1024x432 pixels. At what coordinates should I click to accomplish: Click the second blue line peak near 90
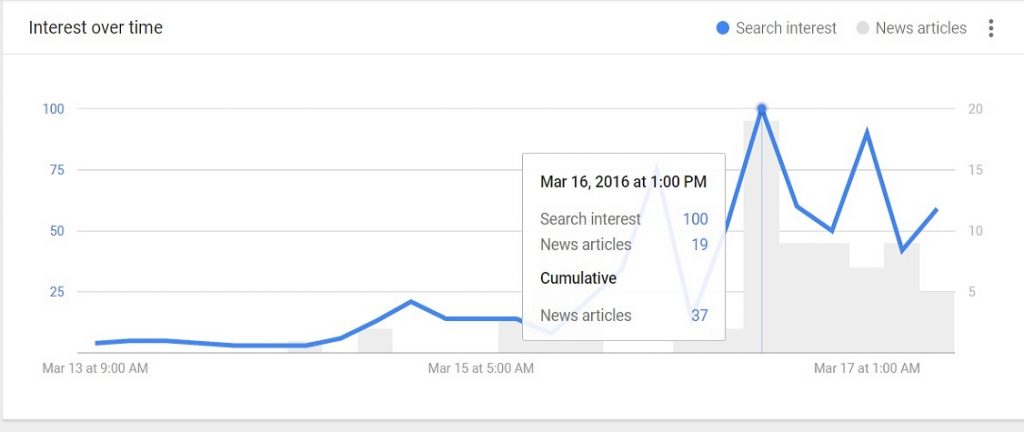click(867, 132)
